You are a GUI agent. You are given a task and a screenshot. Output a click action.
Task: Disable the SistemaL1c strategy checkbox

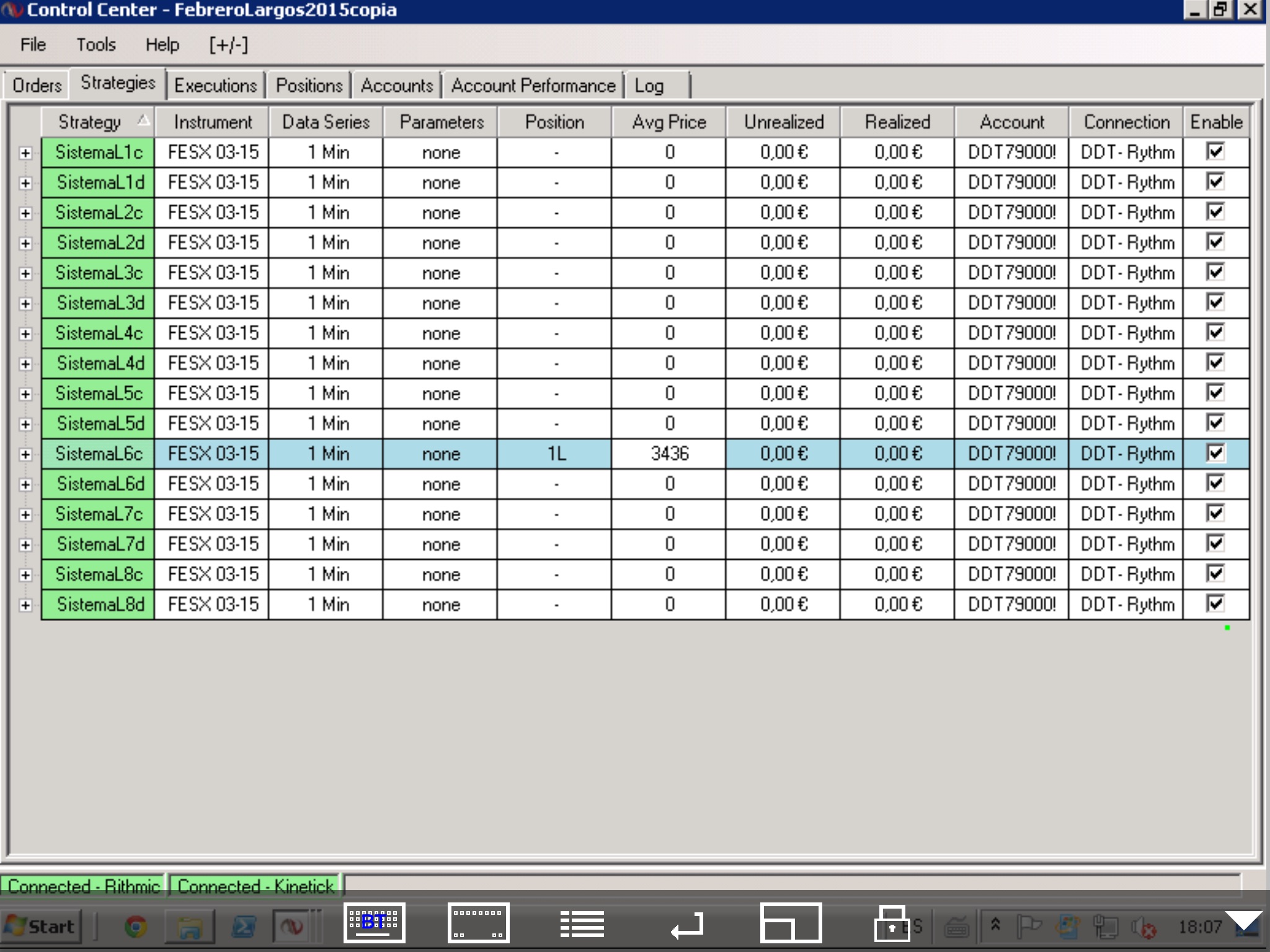tap(1215, 151)
